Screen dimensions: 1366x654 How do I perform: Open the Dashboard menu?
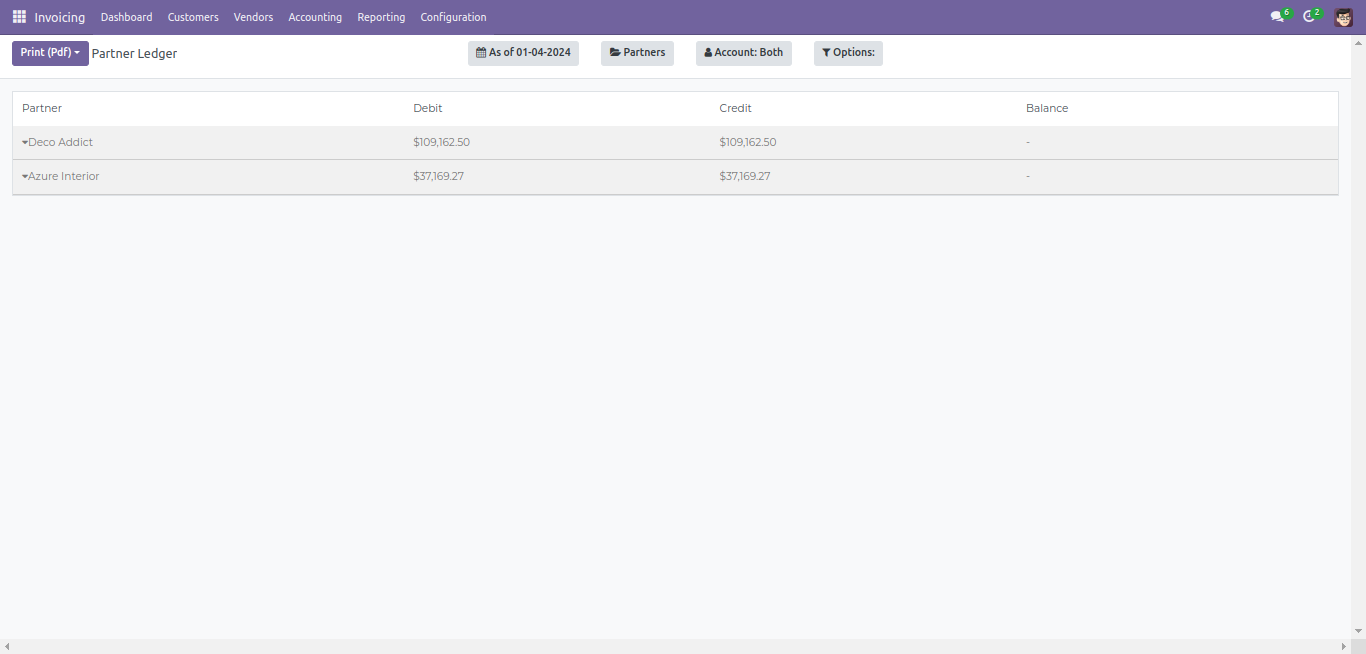click(x=126, y=17)
